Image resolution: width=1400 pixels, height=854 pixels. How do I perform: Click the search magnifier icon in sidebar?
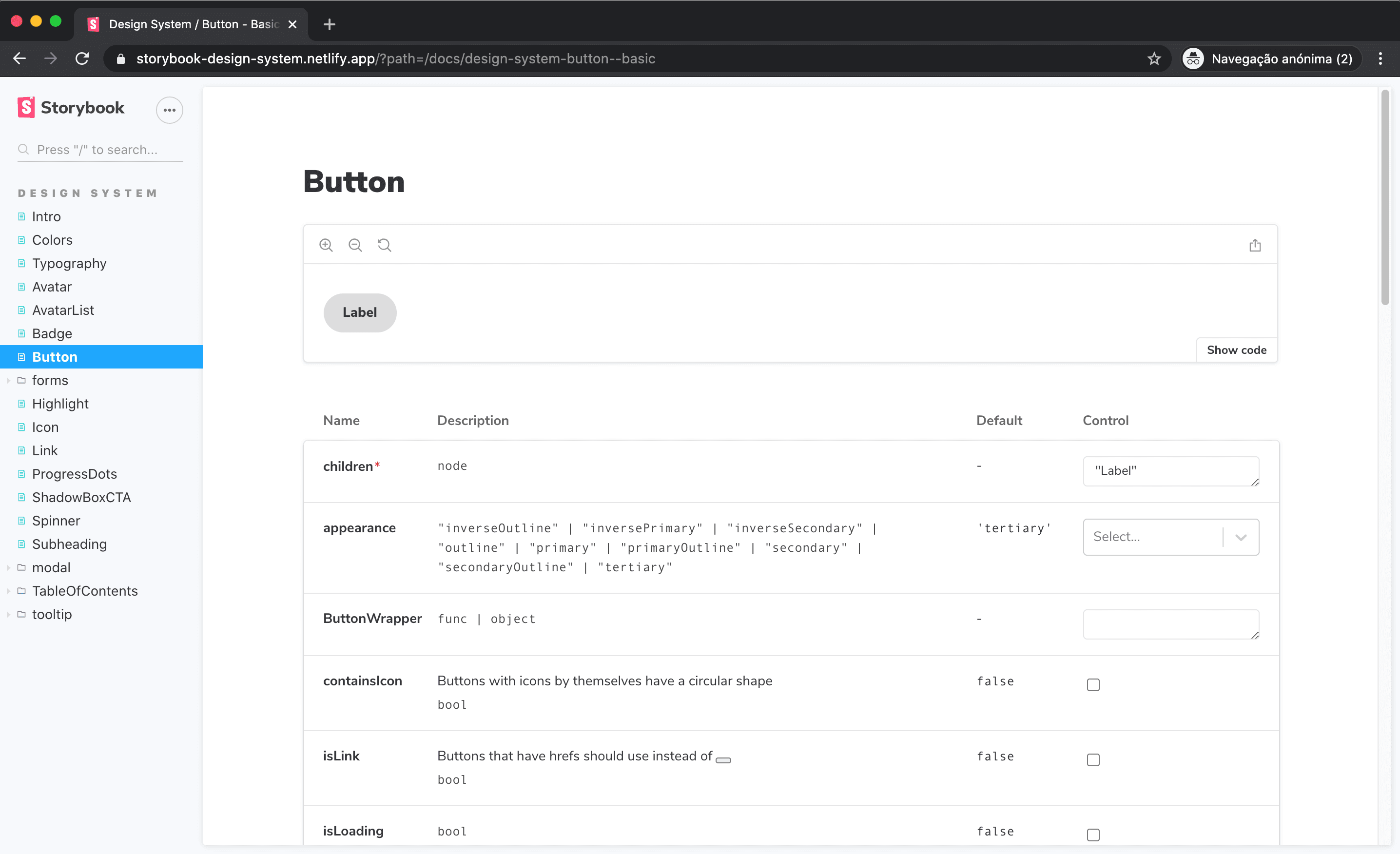point(23,150)
